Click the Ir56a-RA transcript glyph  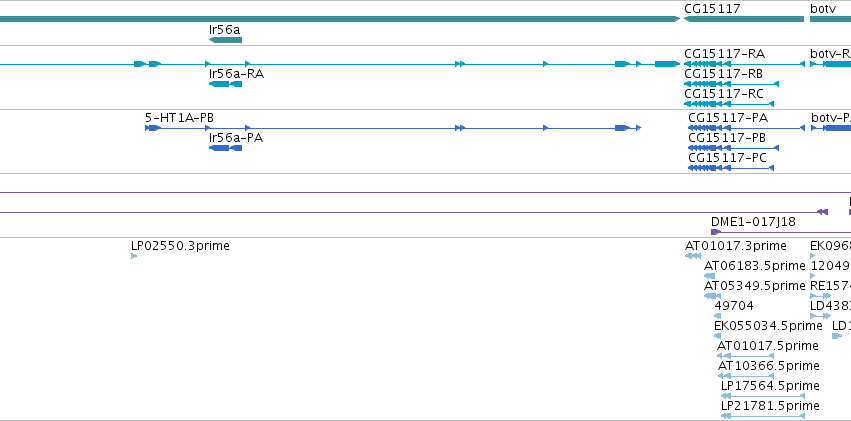tap(225, 84)
